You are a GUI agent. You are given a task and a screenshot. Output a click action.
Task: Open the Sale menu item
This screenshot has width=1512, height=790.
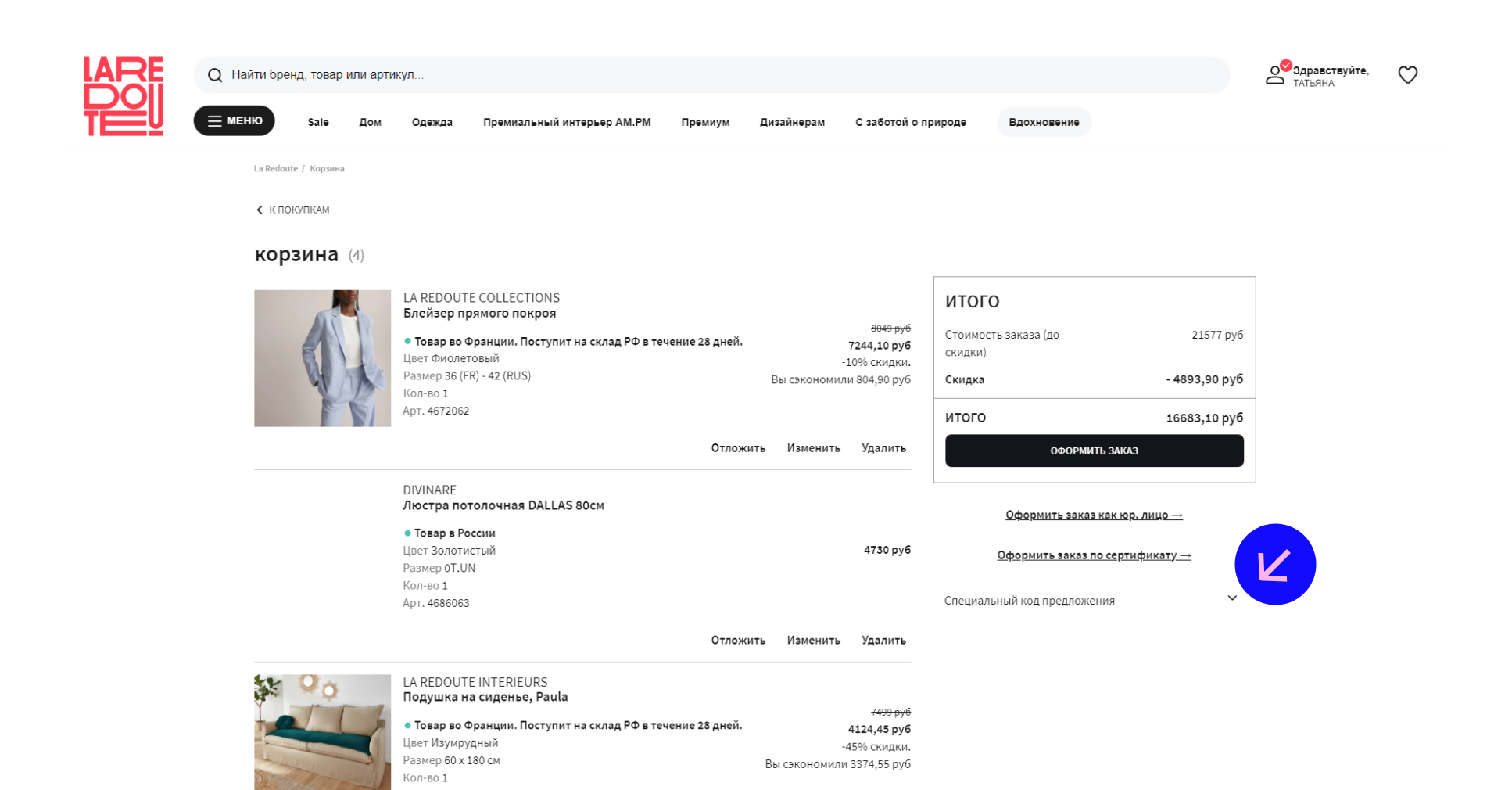click(318, 122)
